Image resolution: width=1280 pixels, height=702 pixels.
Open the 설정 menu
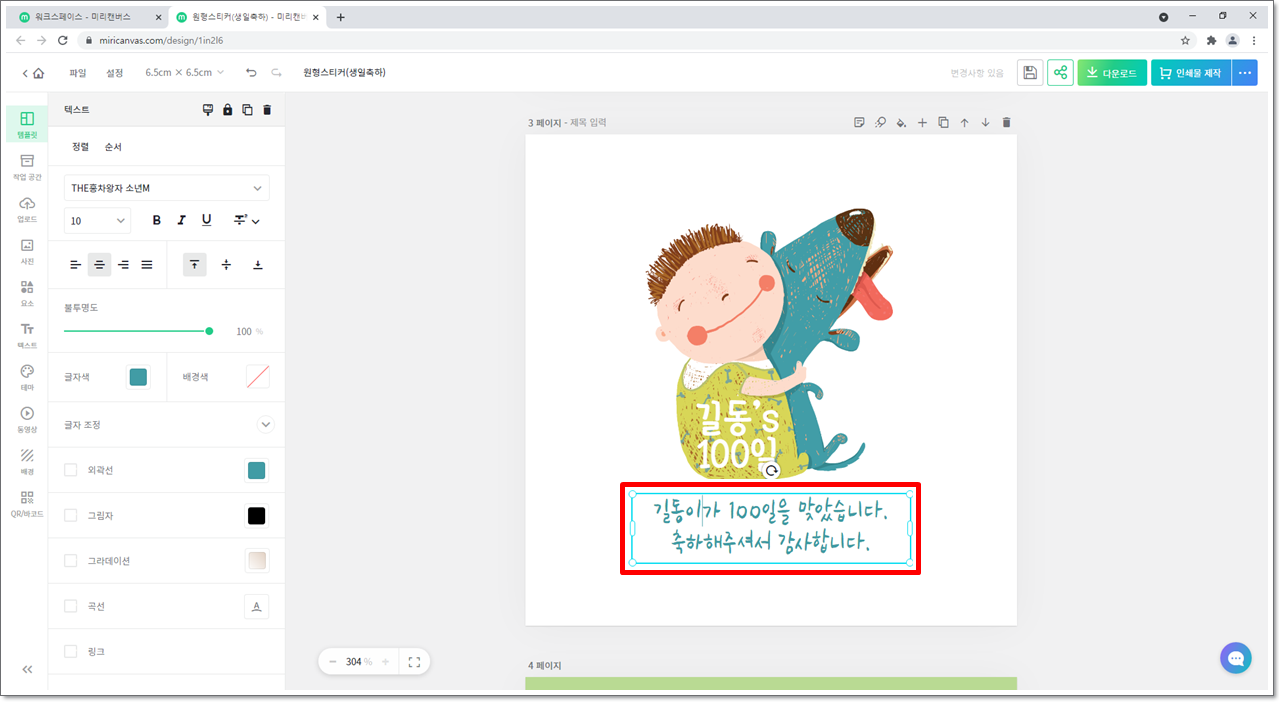click(x=115, y=73)
